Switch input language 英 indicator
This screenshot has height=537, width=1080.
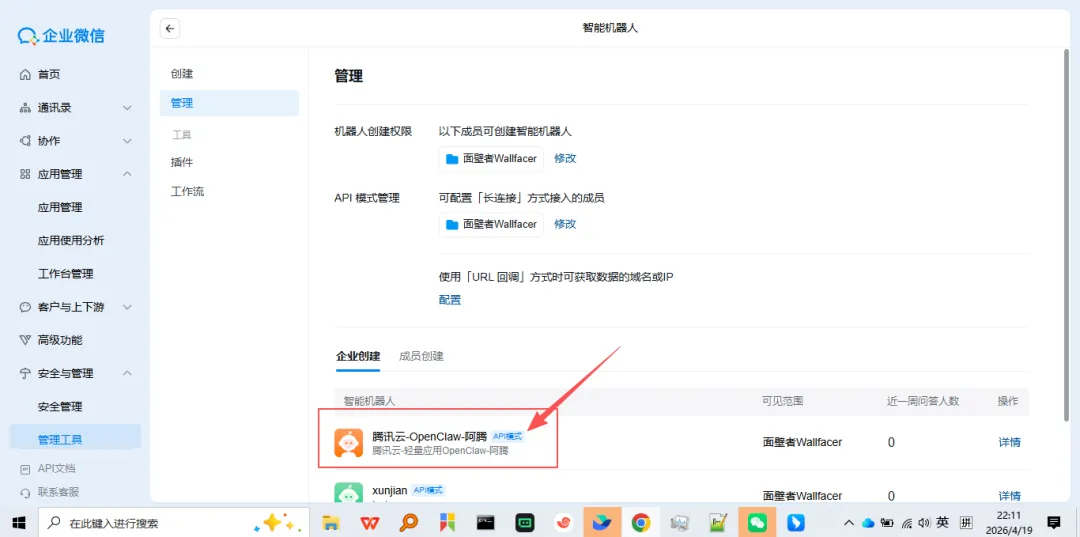pos(943,523)
